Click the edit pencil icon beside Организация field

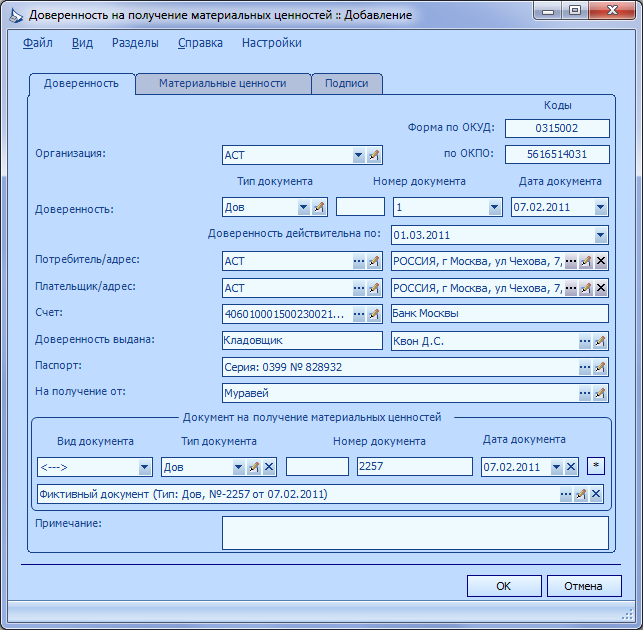coord(374,155)
